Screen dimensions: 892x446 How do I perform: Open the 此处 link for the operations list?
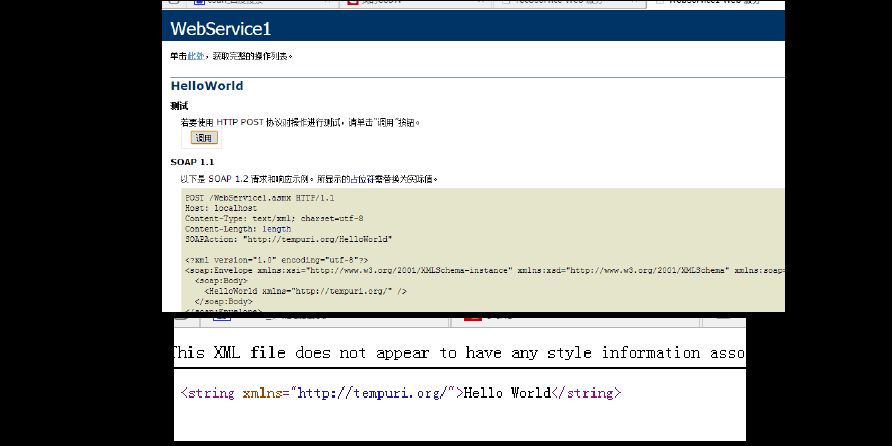click(196, 56)
